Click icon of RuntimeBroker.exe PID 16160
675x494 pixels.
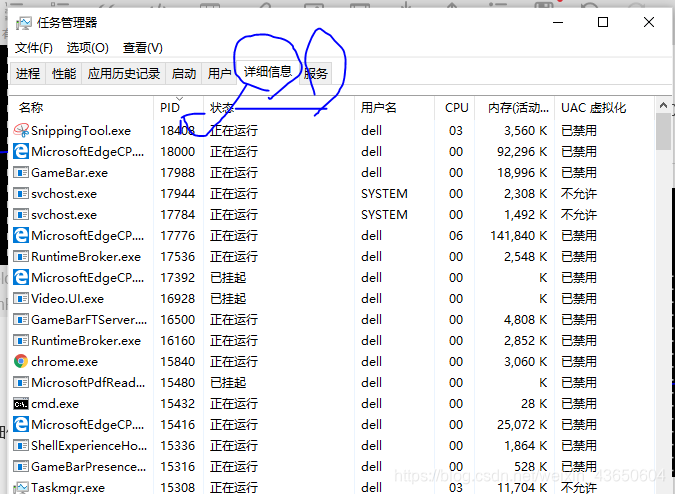pos(21,341)
